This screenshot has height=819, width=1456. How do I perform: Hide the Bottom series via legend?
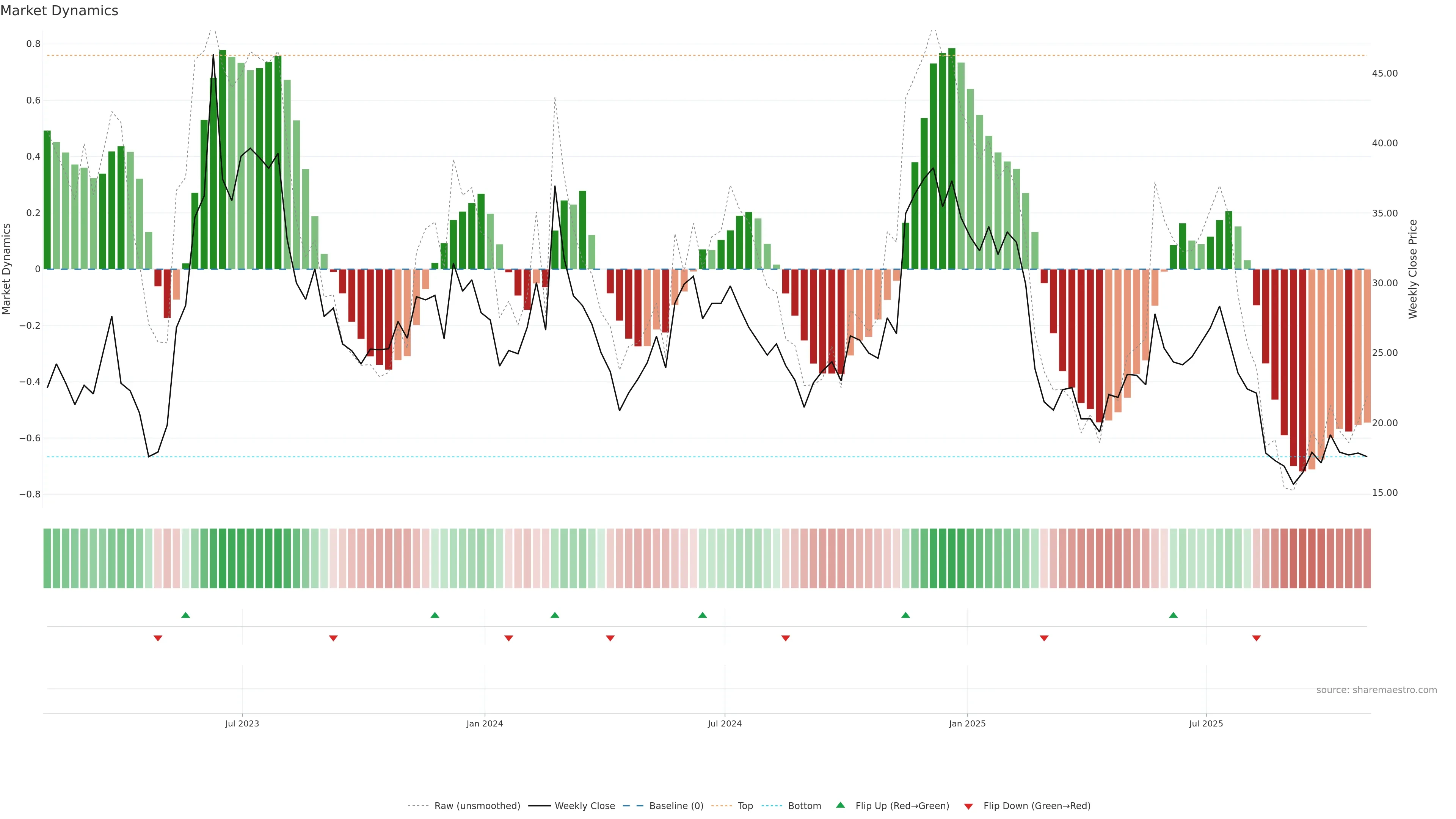coord(804,806)
